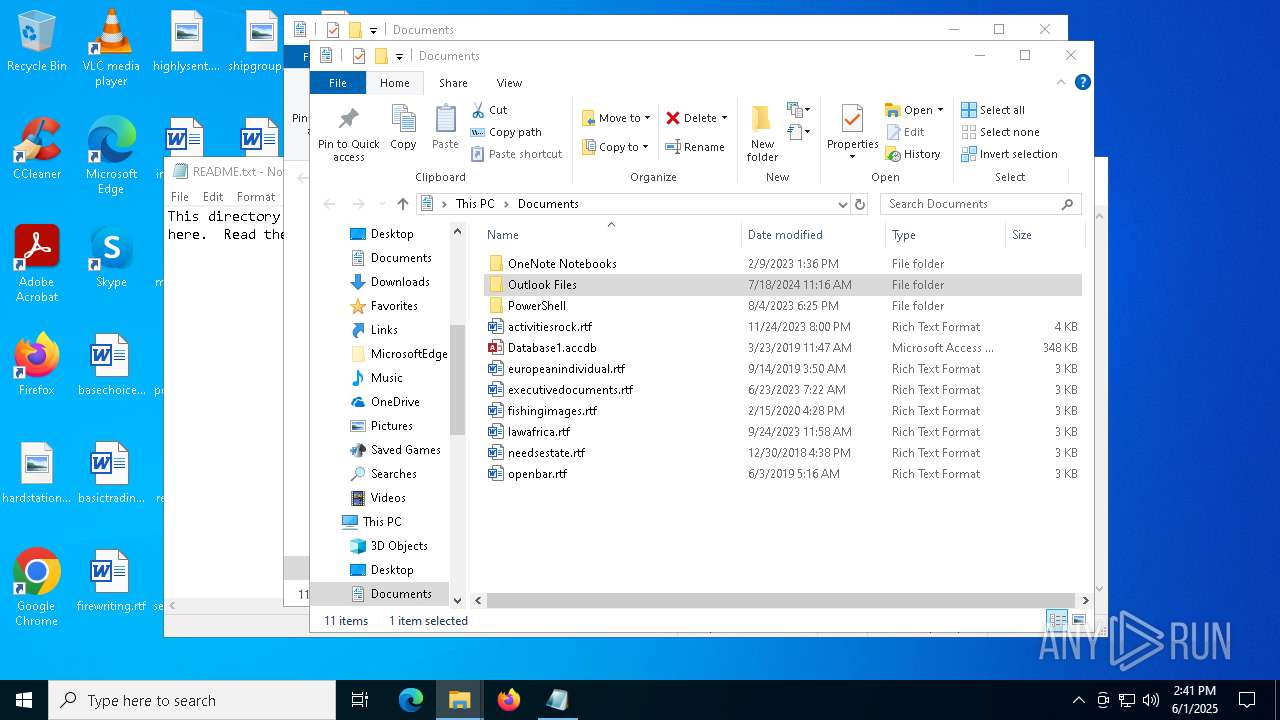Click Microsoft Edge taskbar icon
This screenshot has width=1280, height=720.
[x=411, y=700]
